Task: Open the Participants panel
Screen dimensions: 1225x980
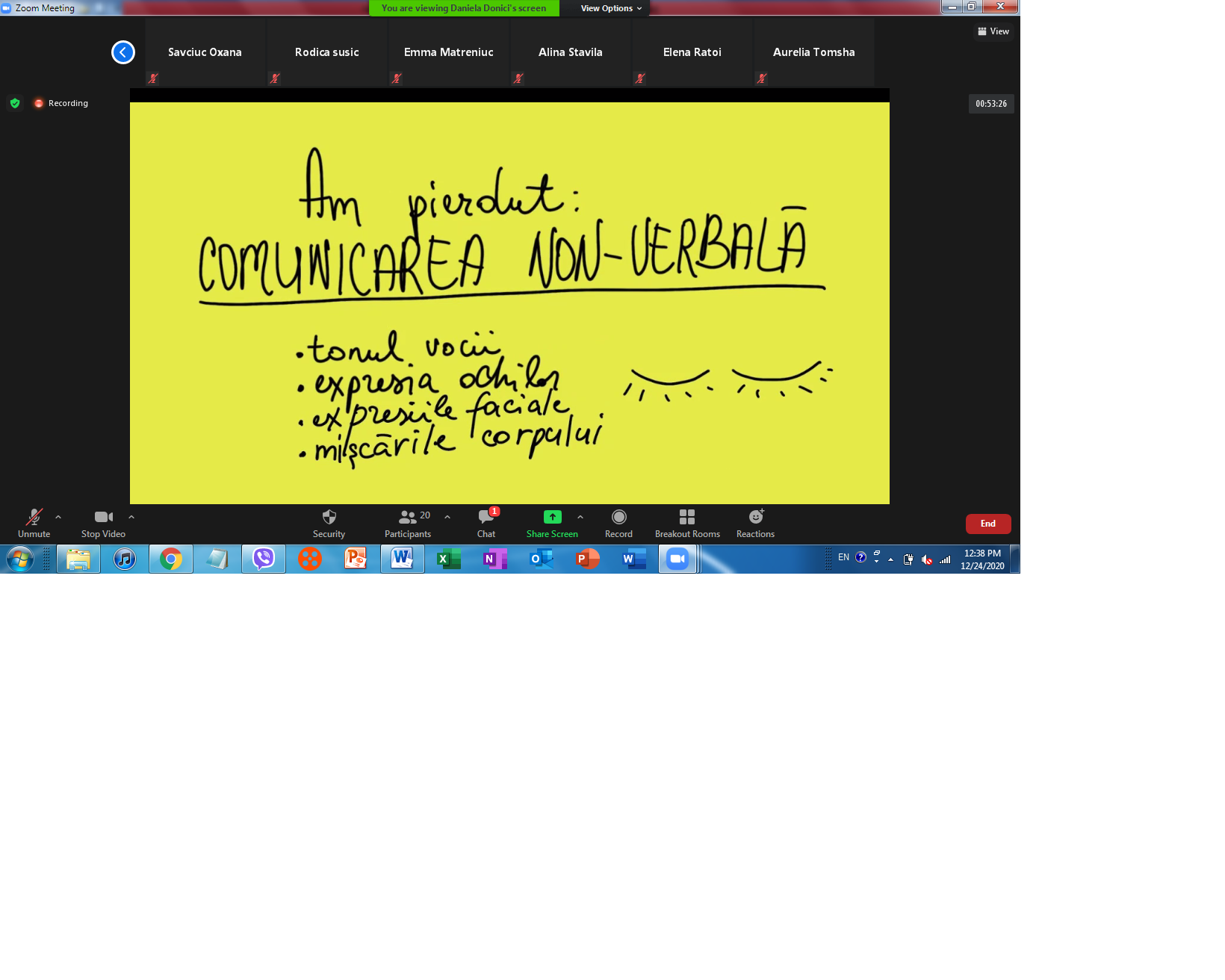Action: point(408,523)
